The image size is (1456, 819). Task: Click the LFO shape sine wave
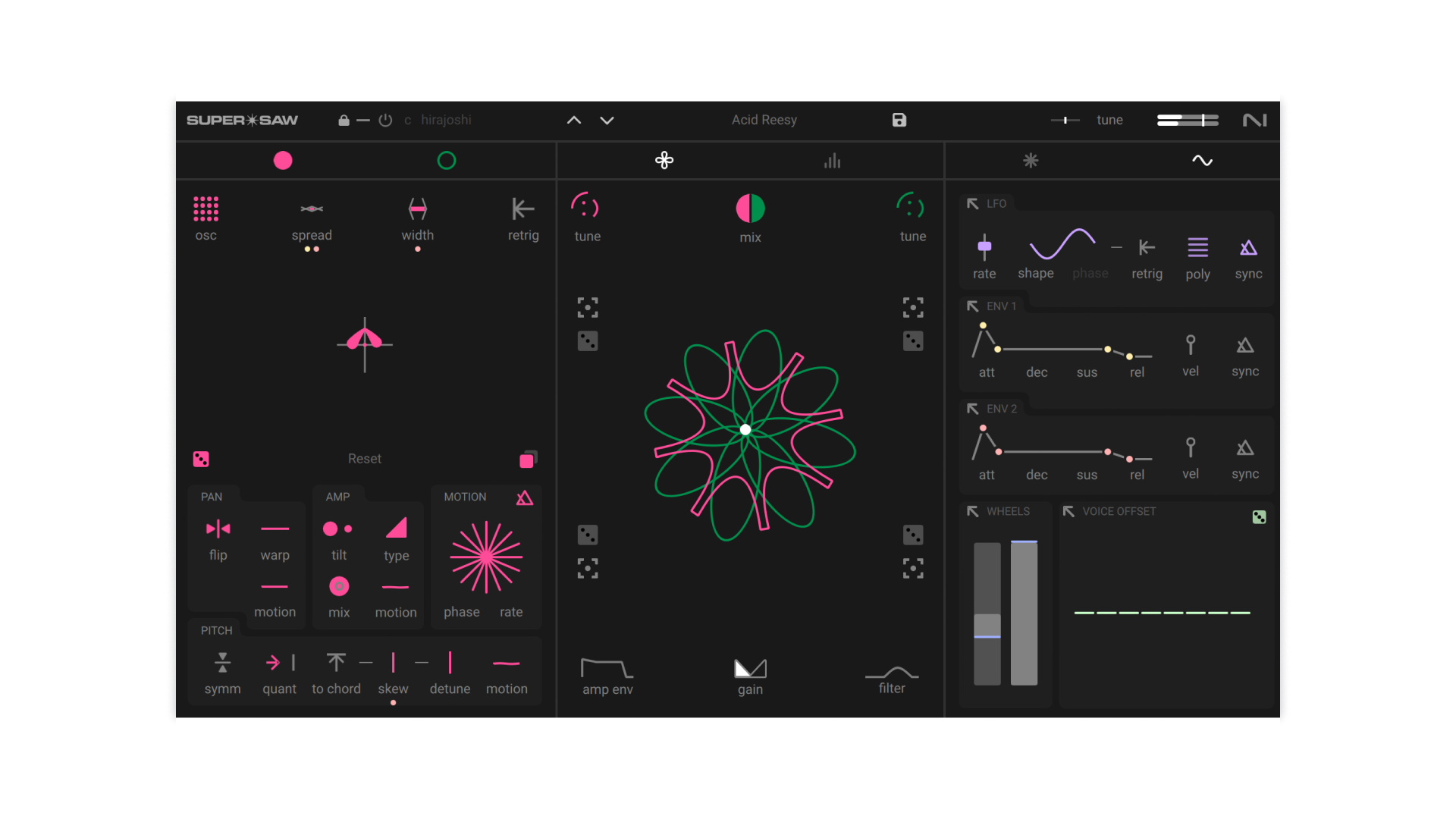click(1062, 243)
